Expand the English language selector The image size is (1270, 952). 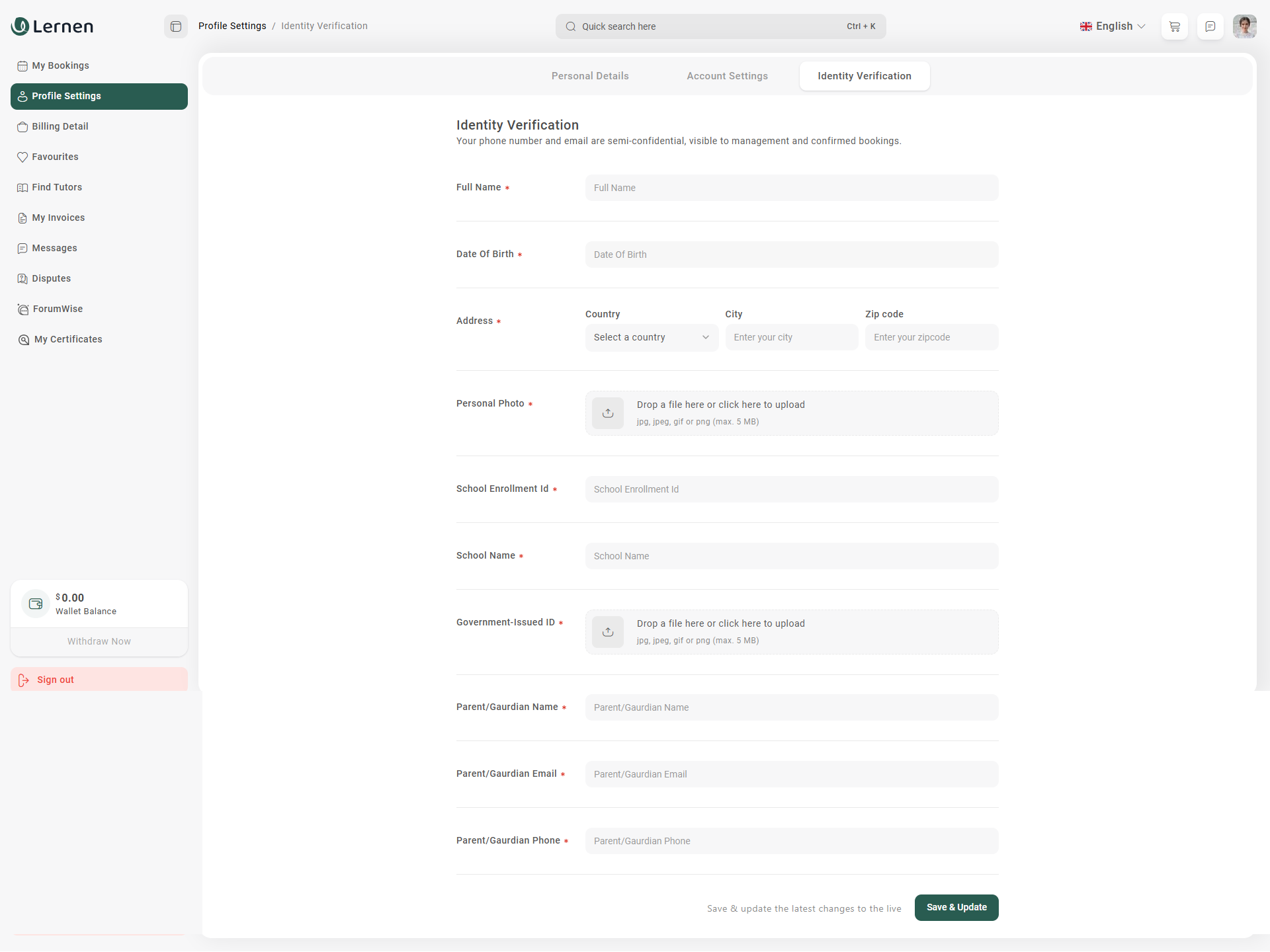pyautogui.click(x=1113, y=26)
